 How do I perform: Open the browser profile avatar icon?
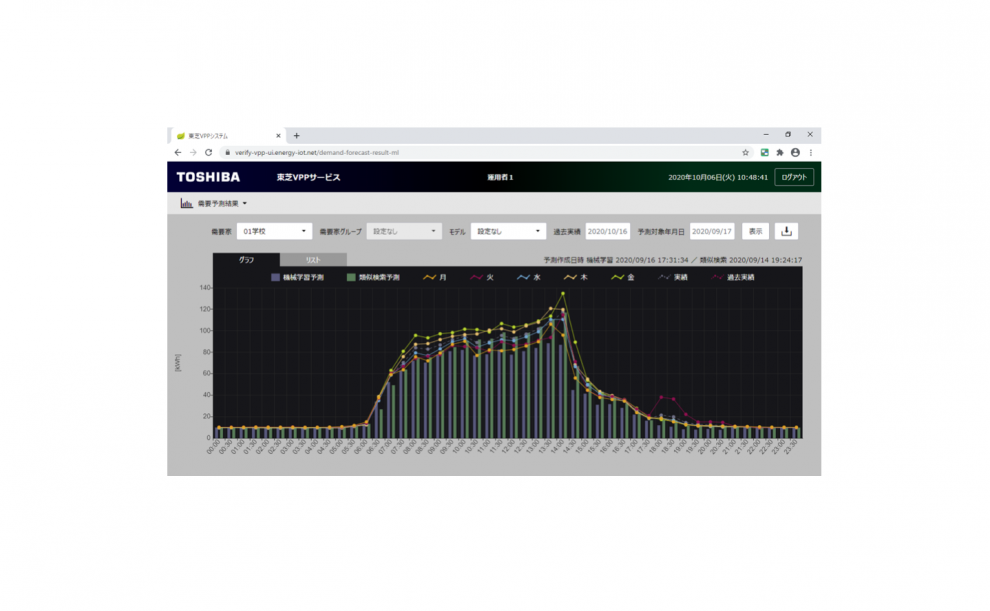tap(796, 153)
